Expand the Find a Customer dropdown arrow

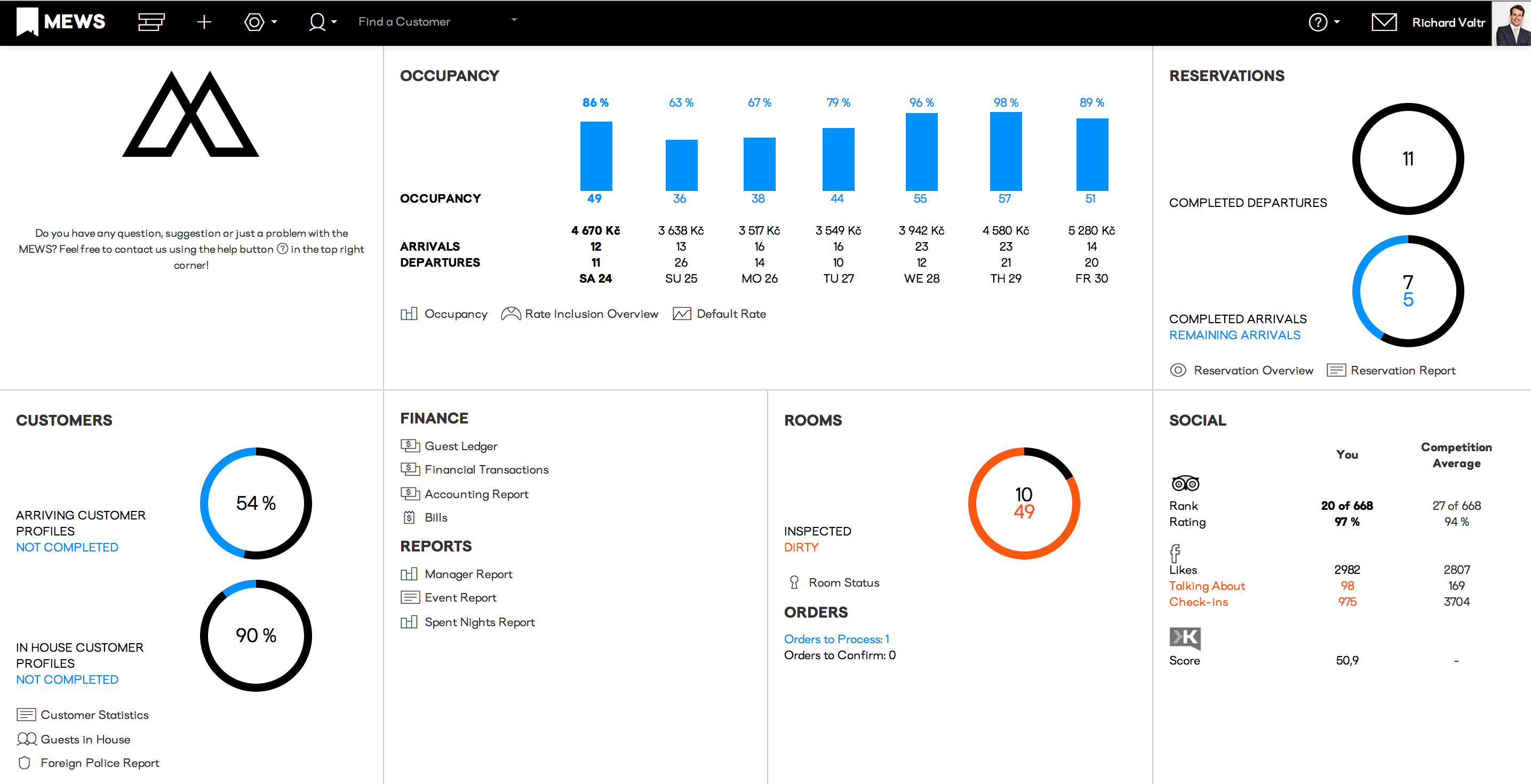pos(515,20)
